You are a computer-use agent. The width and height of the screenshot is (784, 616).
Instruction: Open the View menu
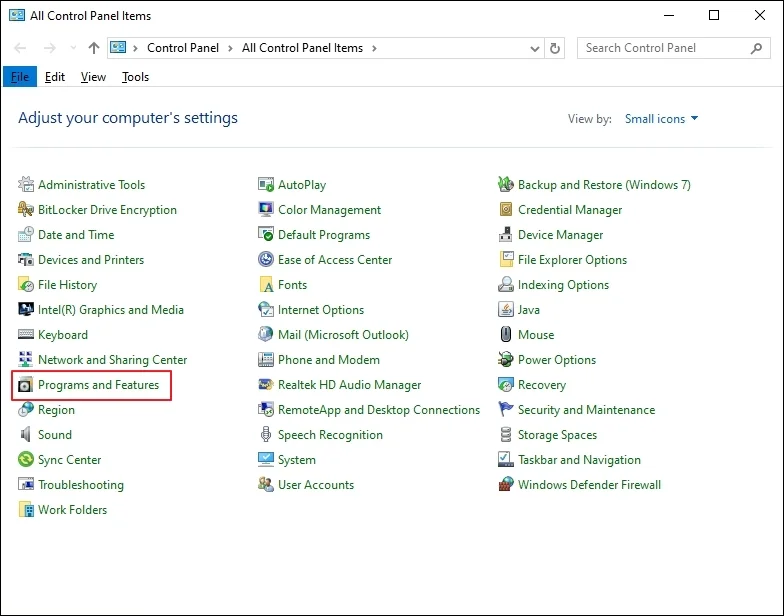pyautogui.click(x=94, y=77)
